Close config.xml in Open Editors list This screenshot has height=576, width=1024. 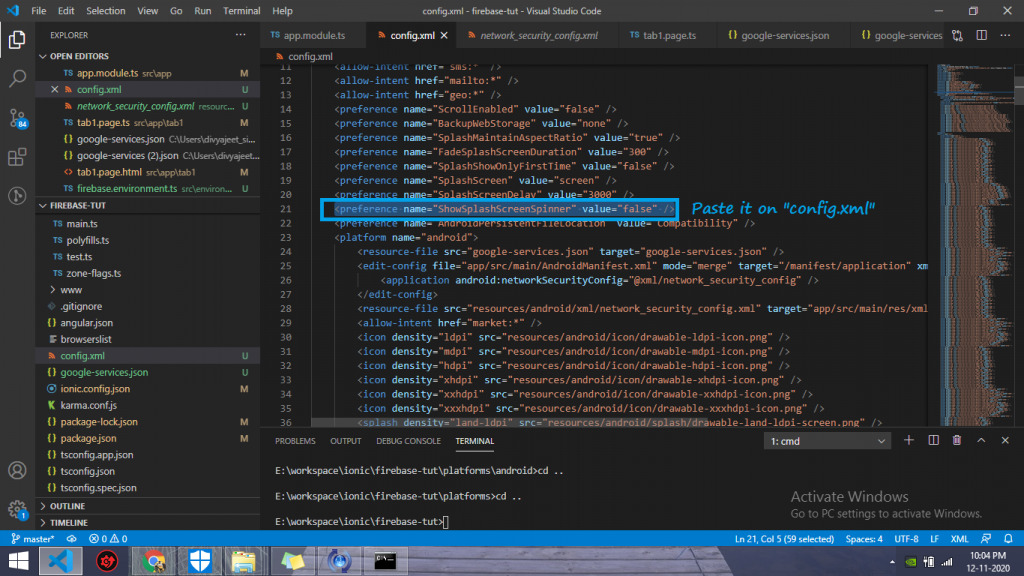tap(54, 89)
